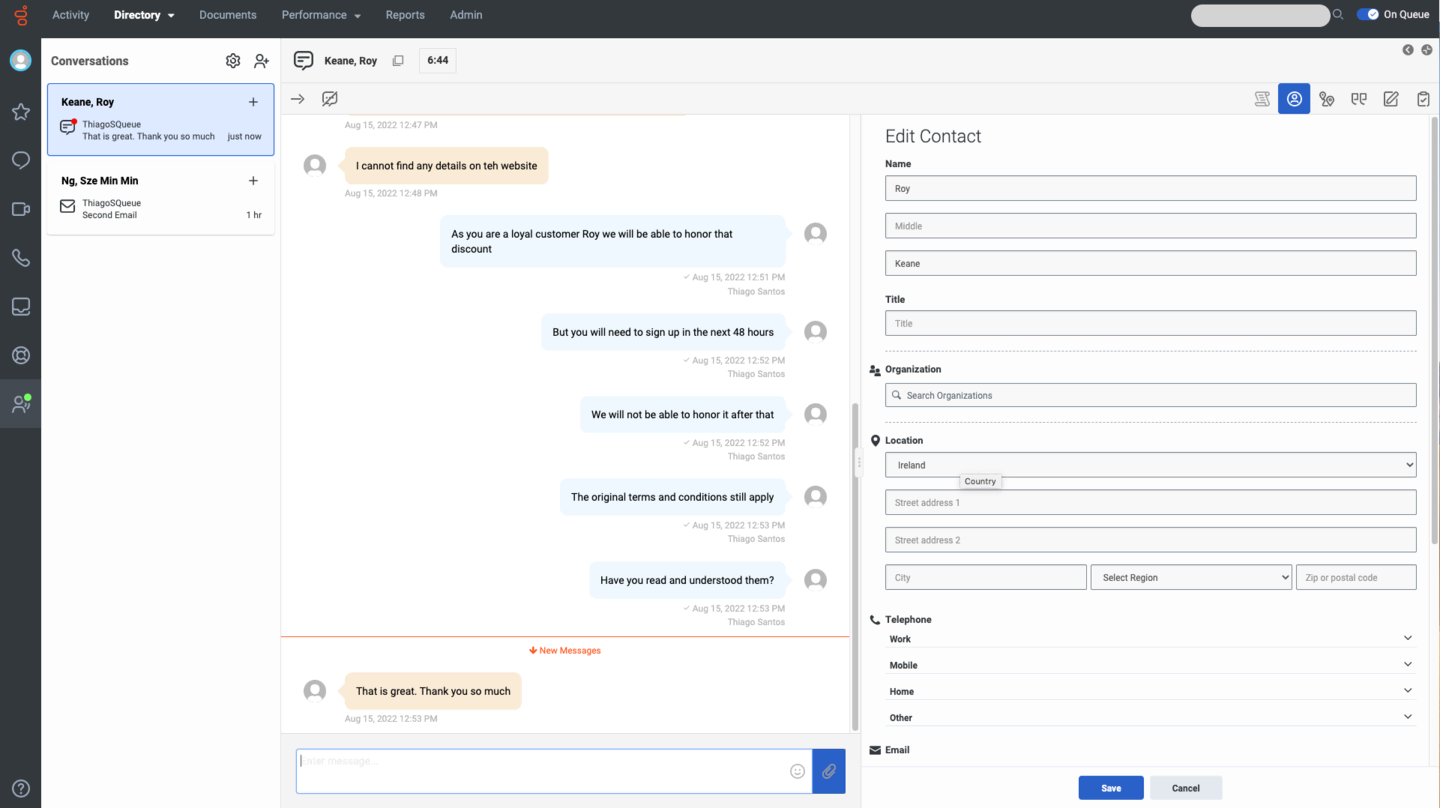Open the lifesaver support icon in sidebar
Image resolution: width=1440 pixels, height=808 pixels.
pos(20,355)
